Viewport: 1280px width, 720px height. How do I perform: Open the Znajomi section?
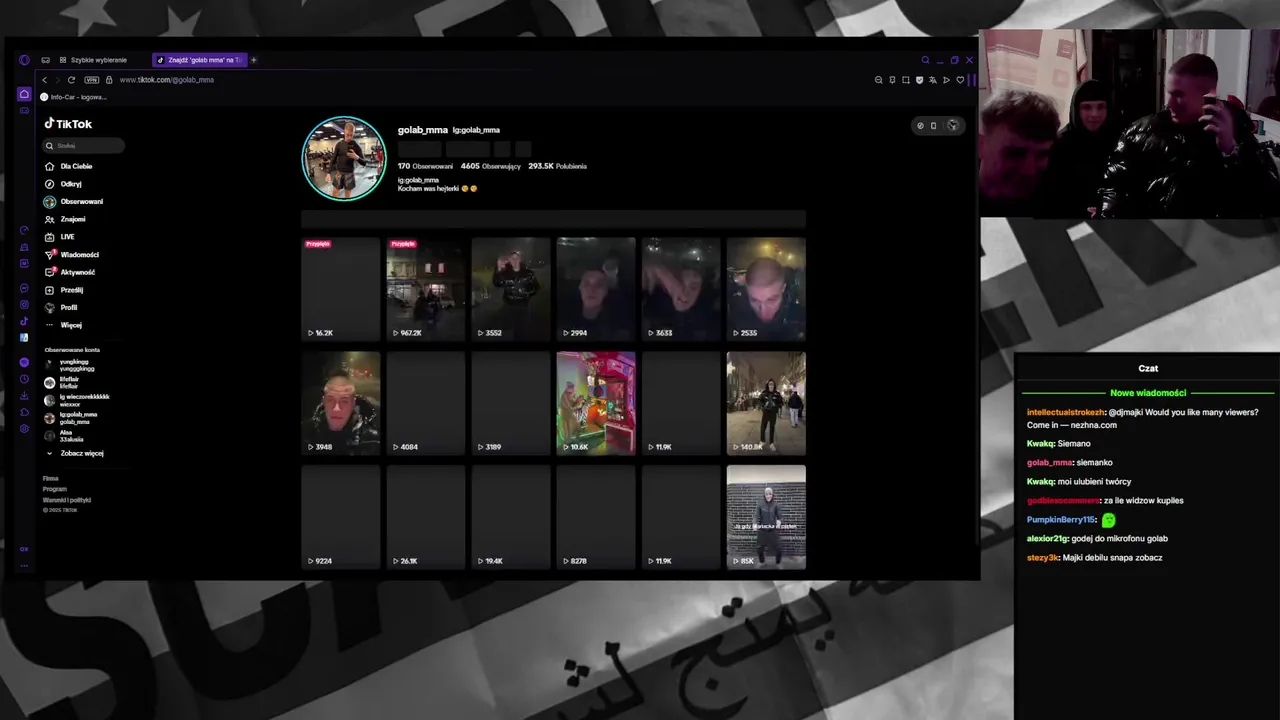(65, 219)
